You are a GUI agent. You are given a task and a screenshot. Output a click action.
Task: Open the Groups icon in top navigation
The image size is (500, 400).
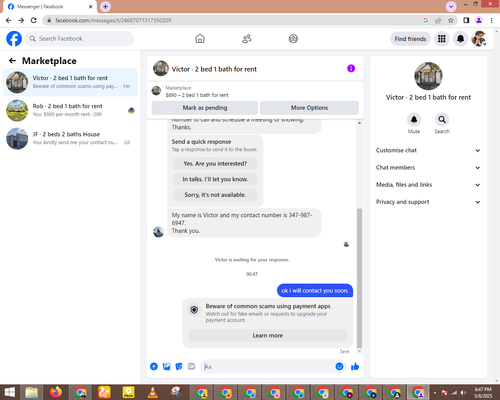point(293,39)
